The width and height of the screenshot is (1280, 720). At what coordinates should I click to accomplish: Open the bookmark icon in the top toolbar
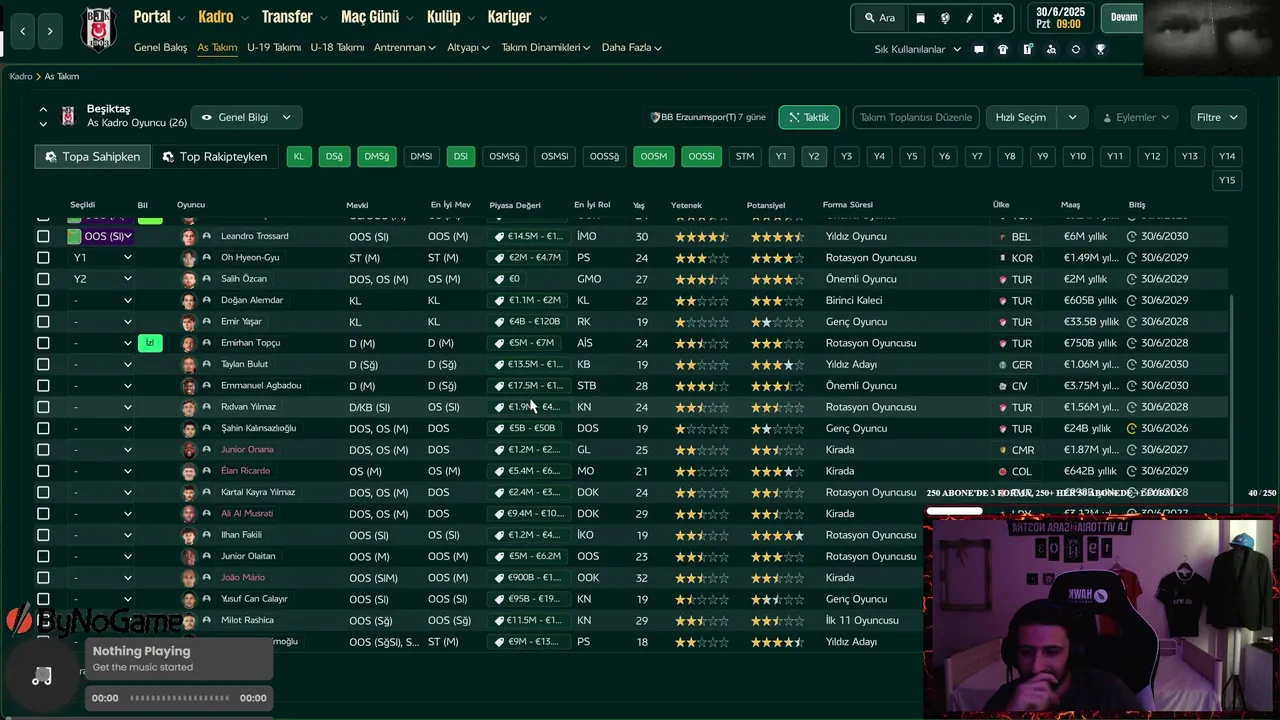click(x=920, y=18)
